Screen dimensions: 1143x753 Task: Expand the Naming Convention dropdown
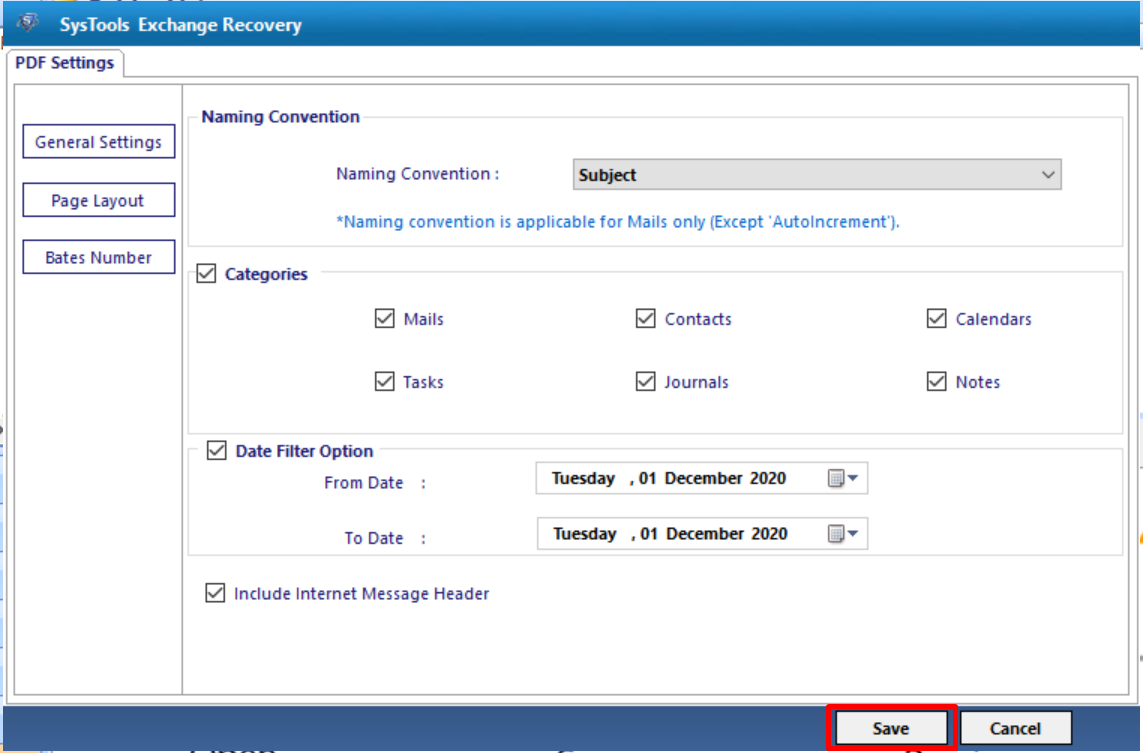tap(1047, 175)
